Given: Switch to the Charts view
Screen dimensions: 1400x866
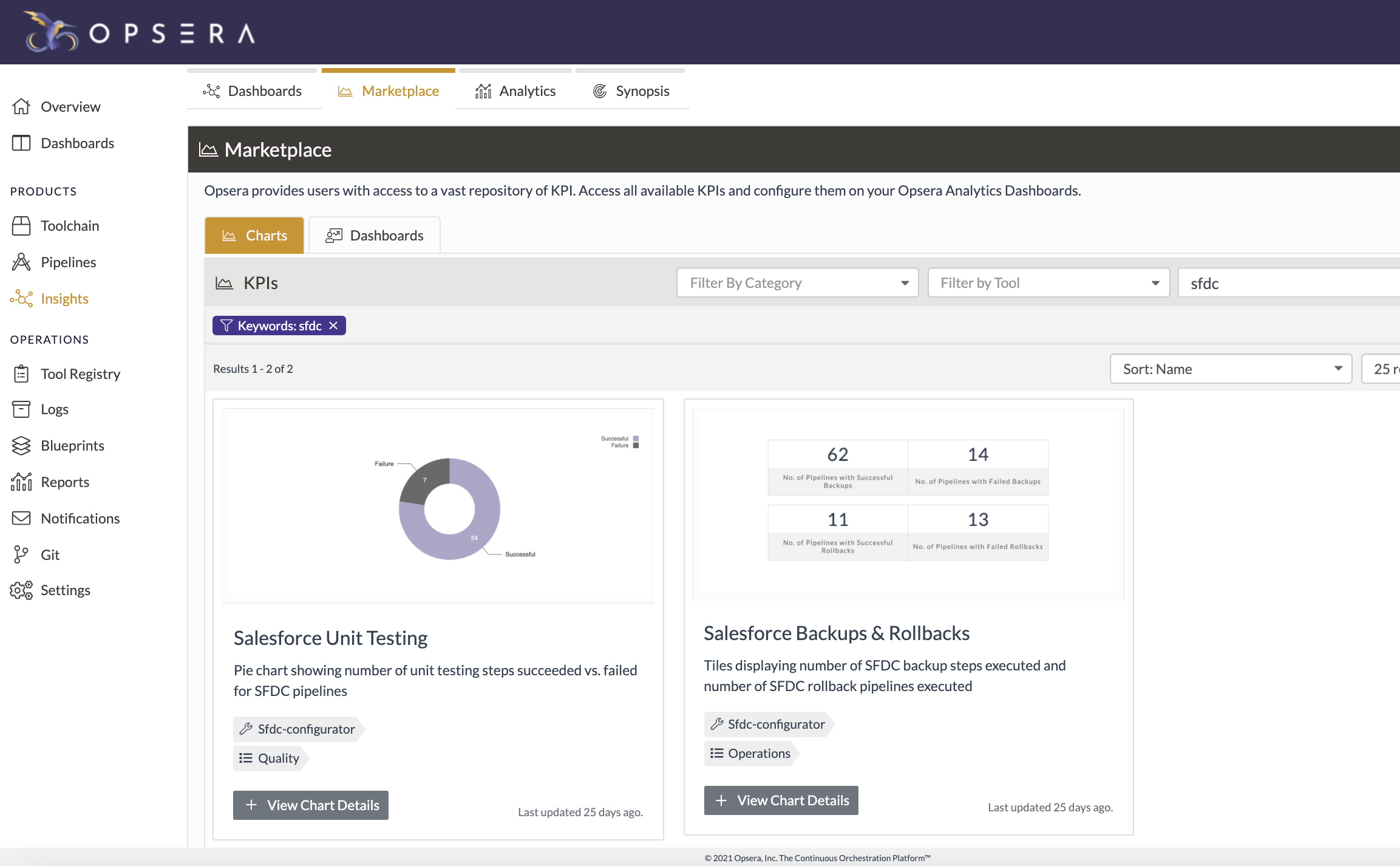Looking at the screenshot, I should [254, 235].
